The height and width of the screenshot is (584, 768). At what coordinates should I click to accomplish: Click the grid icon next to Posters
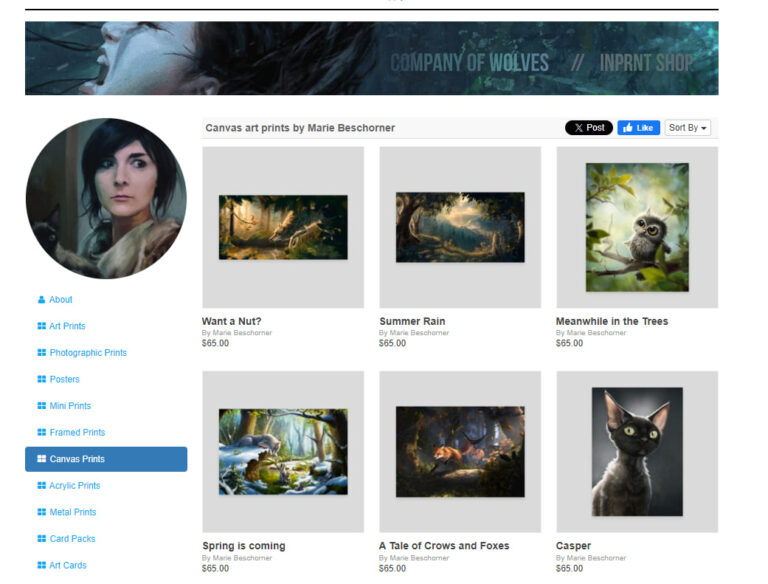point(41,379)
